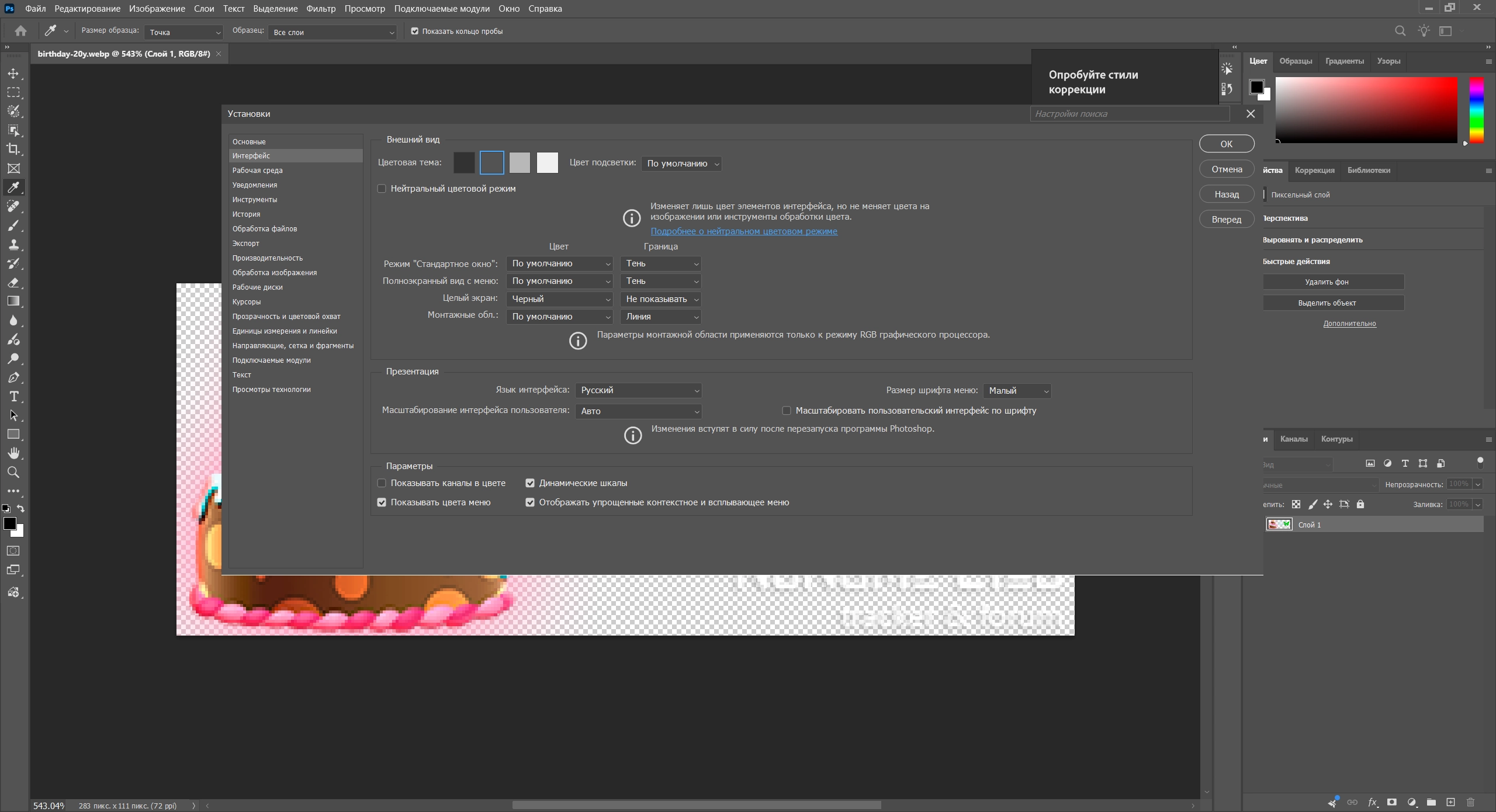1496x812 pixels.
Task: Select the Clone Stamp tool
Action: click(13, 245)
